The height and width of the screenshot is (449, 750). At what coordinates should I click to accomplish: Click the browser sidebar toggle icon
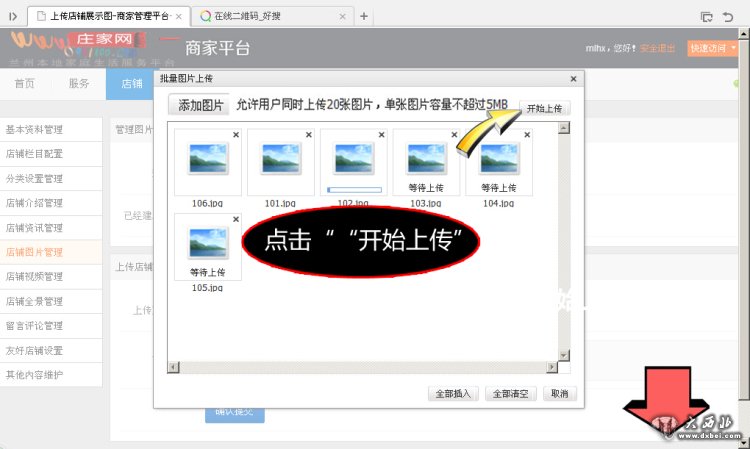(12, 16)
